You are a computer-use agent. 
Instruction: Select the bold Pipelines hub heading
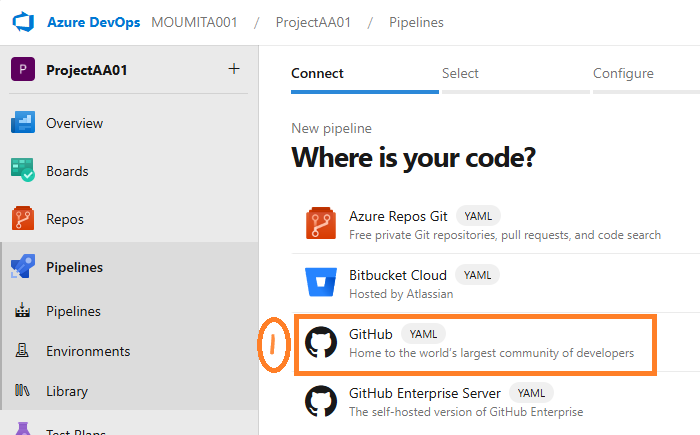pyautogui.click(x=75, y=268)
